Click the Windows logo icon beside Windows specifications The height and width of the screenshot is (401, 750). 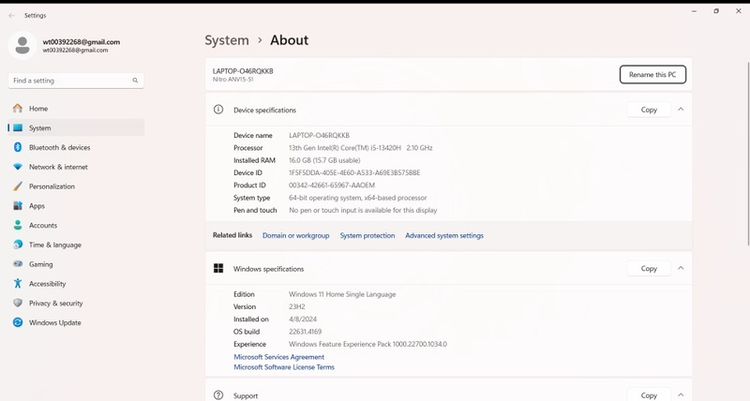pos(218,268)
